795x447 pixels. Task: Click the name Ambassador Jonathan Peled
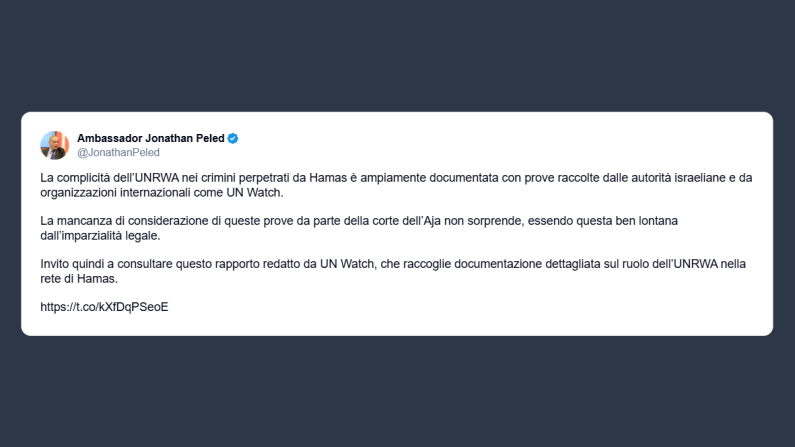(150, 138)
